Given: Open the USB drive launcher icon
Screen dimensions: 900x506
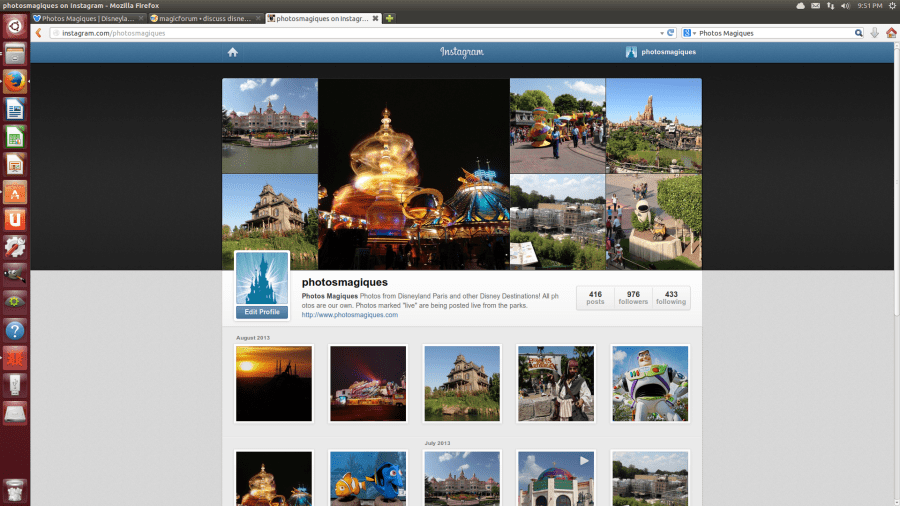Looking at the screenshot, I should [15, 386].
